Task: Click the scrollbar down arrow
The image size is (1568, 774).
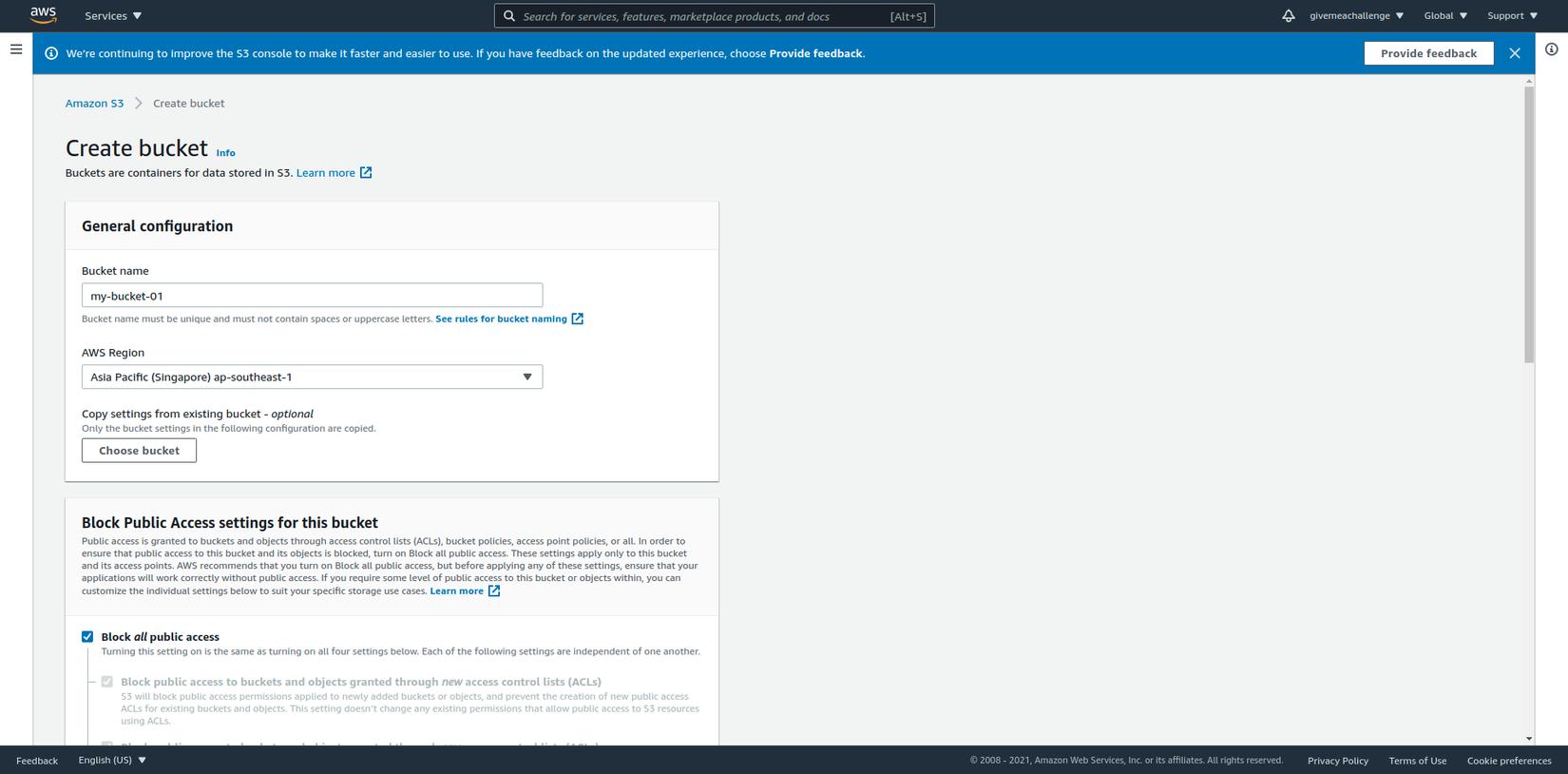Action: click(x=1529, y=739)
